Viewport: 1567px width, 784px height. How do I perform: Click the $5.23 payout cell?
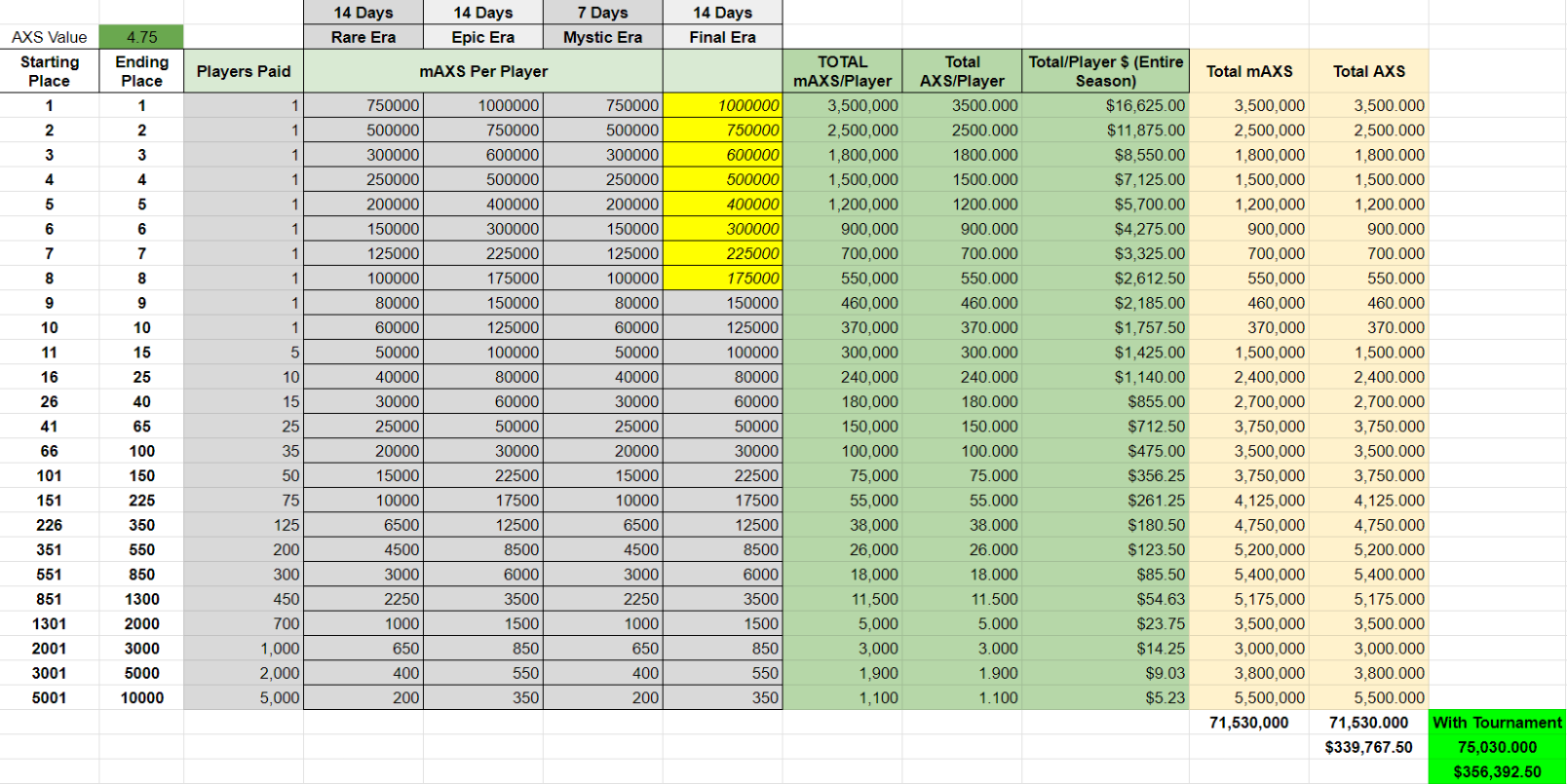(1106, 697)
